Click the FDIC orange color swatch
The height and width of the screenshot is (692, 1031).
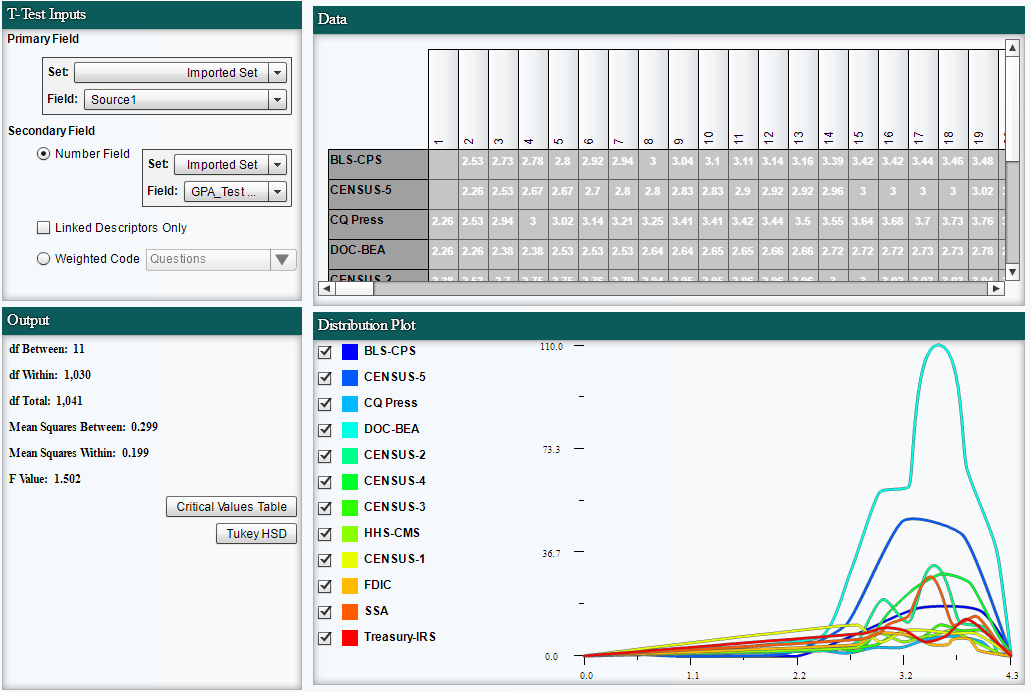point(350,585)
